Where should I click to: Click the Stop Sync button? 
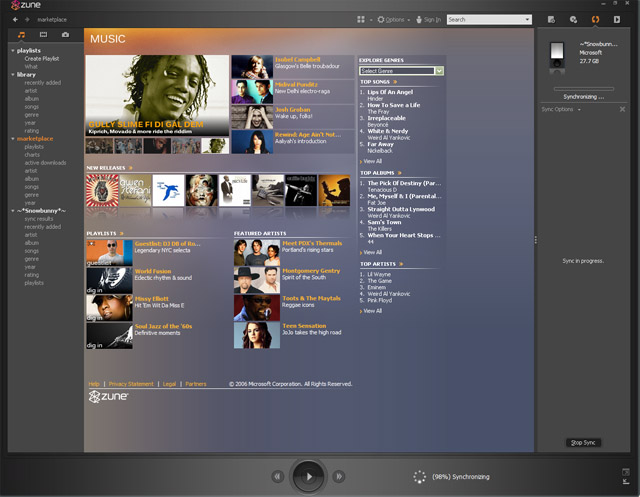(583, 443)
